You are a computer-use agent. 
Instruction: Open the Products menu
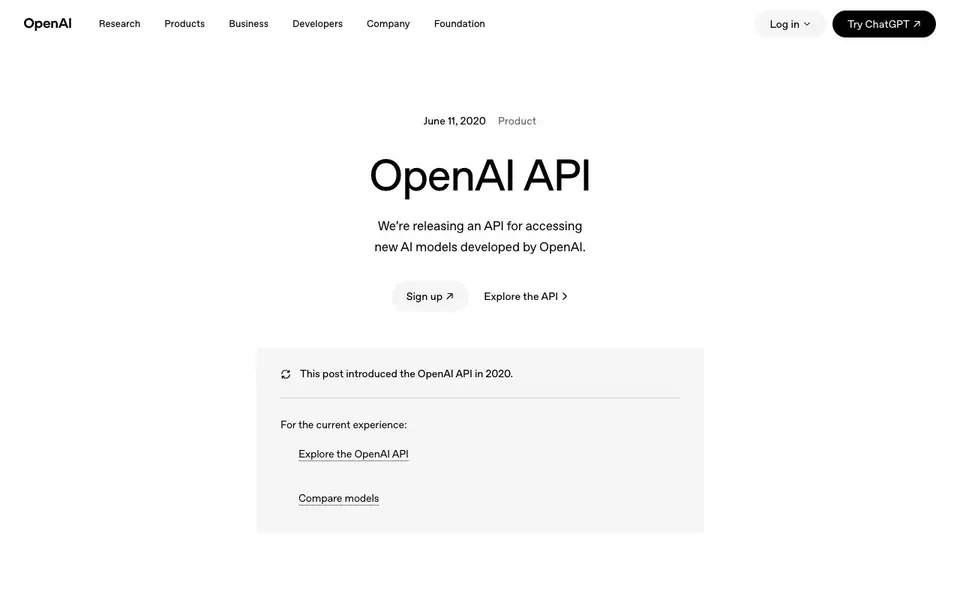point(184,24)
